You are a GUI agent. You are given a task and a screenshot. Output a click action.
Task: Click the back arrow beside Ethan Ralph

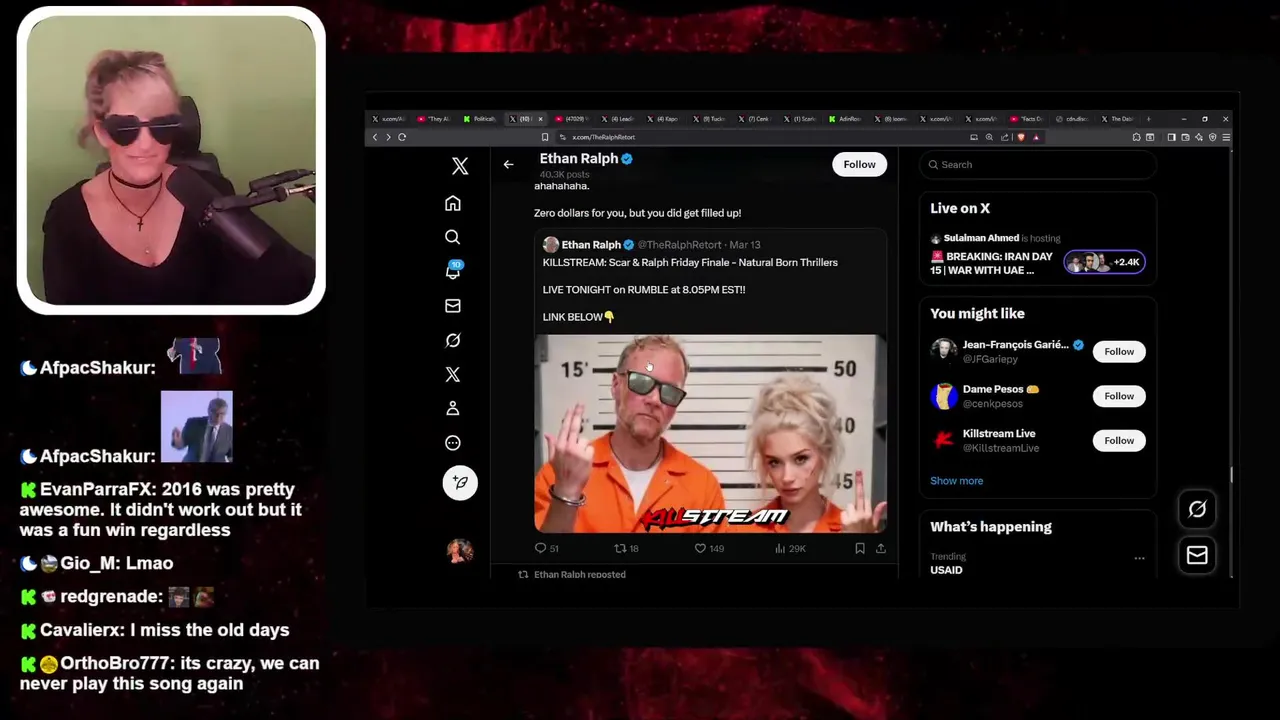(508, 164)
